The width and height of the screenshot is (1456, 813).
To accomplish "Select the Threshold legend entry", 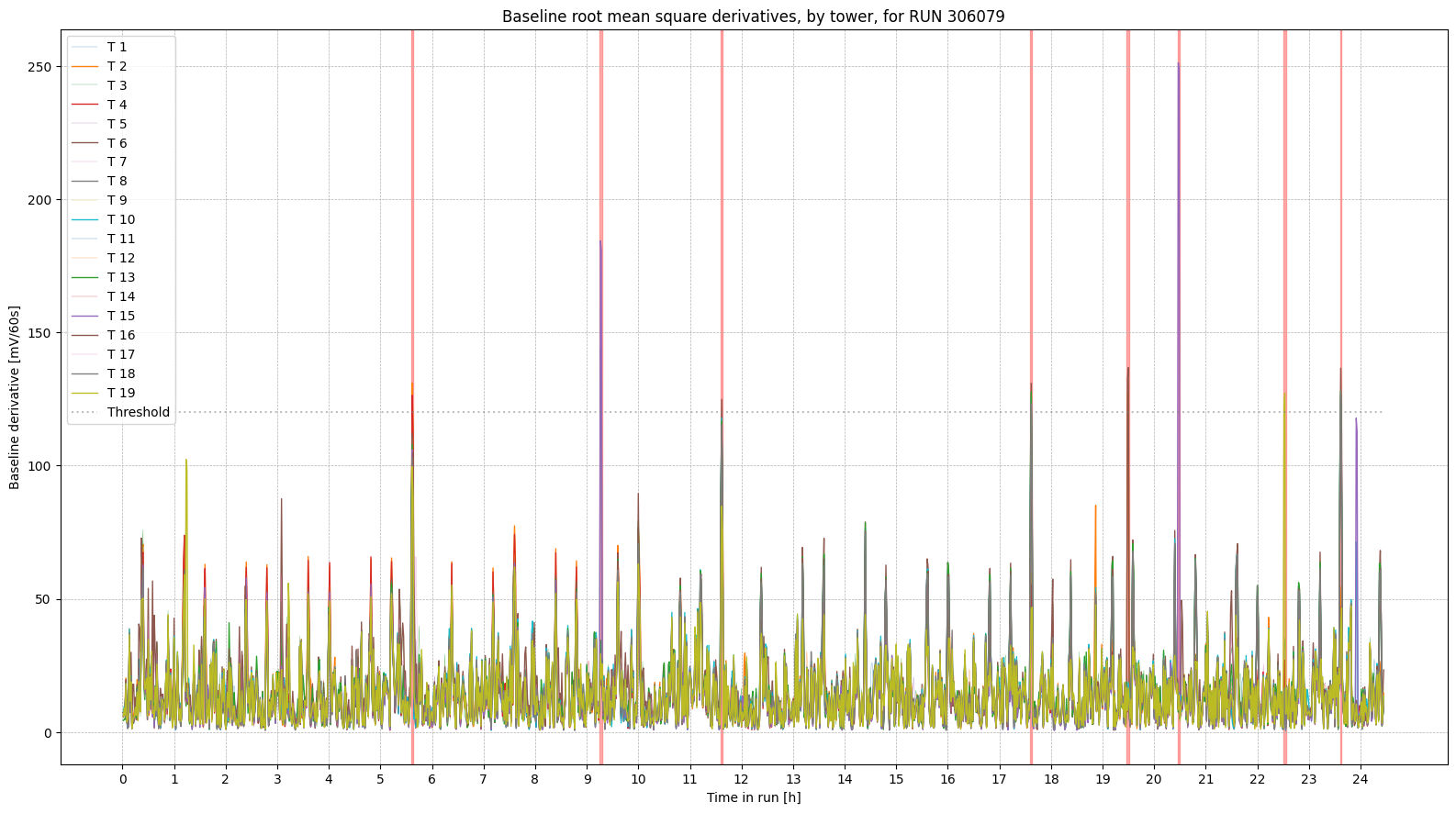I will [x=138, y=412].
